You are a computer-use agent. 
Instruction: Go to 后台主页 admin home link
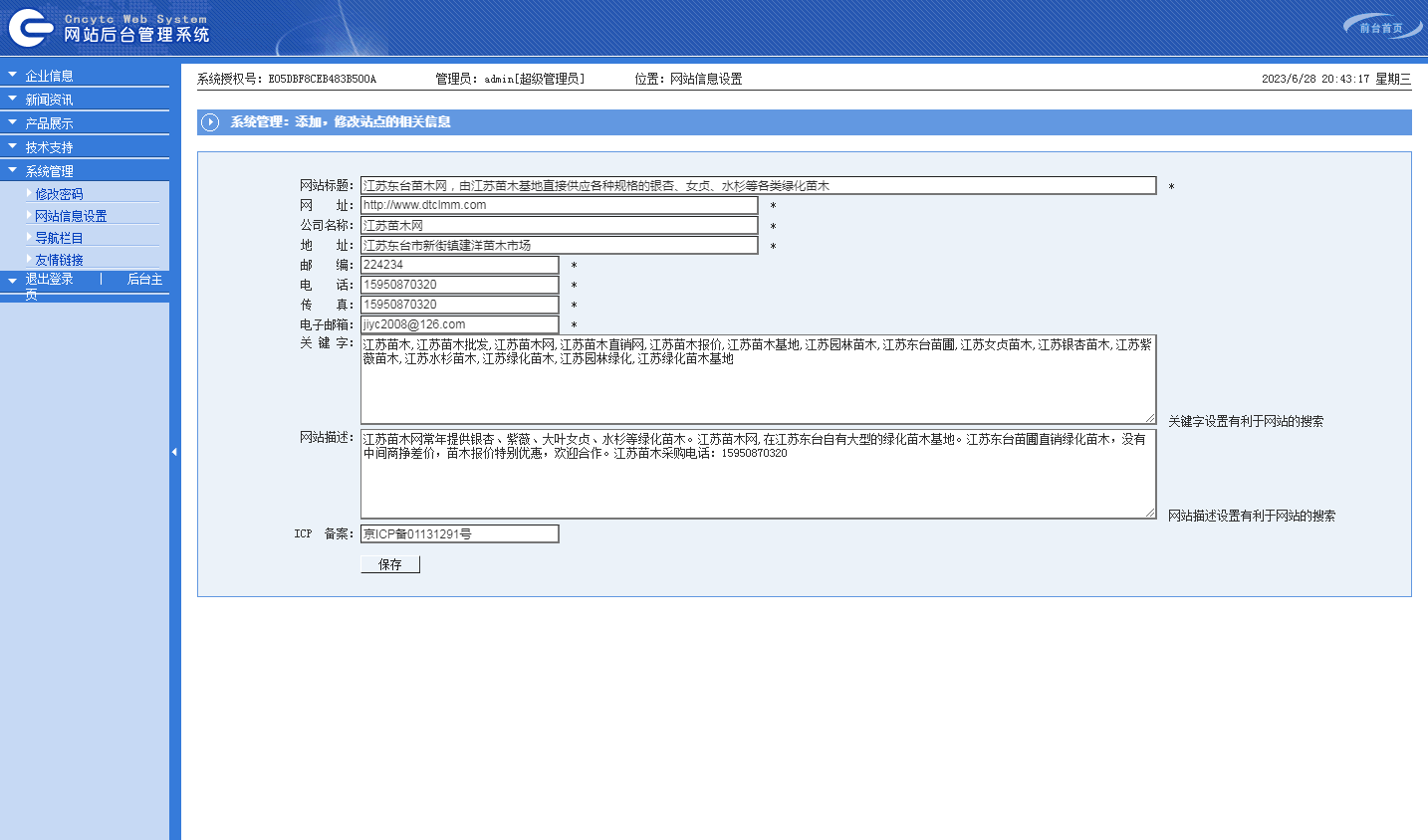pos(143,280)
